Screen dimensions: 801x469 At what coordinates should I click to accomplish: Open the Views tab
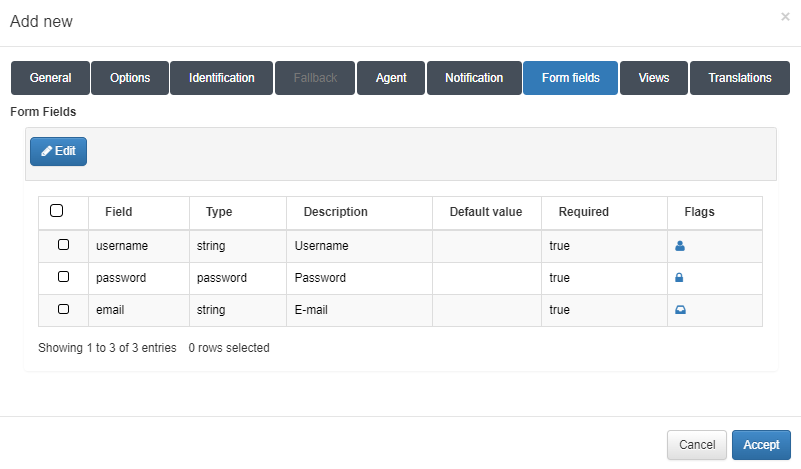click(x=654, y=78)
